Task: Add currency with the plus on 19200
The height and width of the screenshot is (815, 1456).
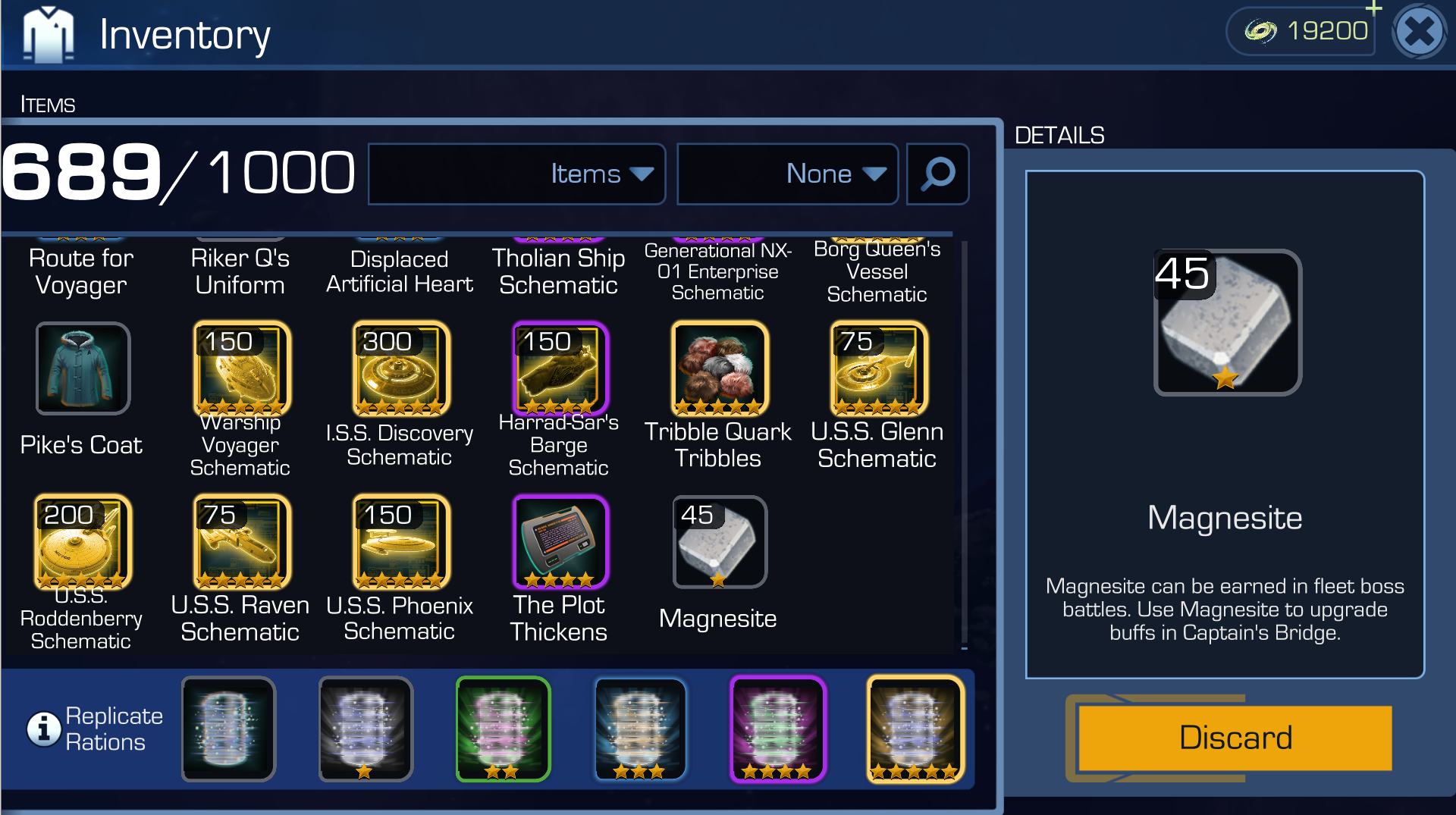Action: [x=1373, y=9]
